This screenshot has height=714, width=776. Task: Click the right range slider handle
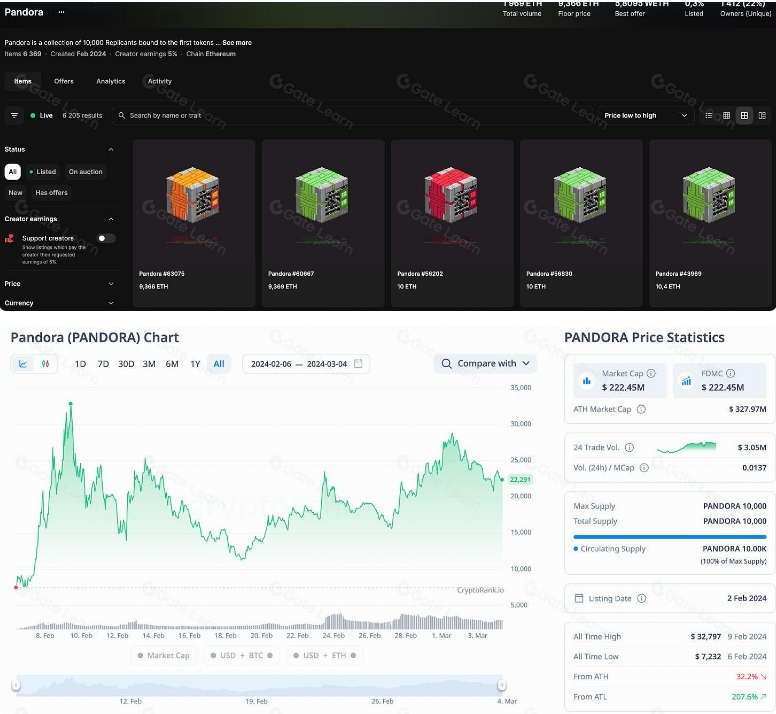pos(502,685)
